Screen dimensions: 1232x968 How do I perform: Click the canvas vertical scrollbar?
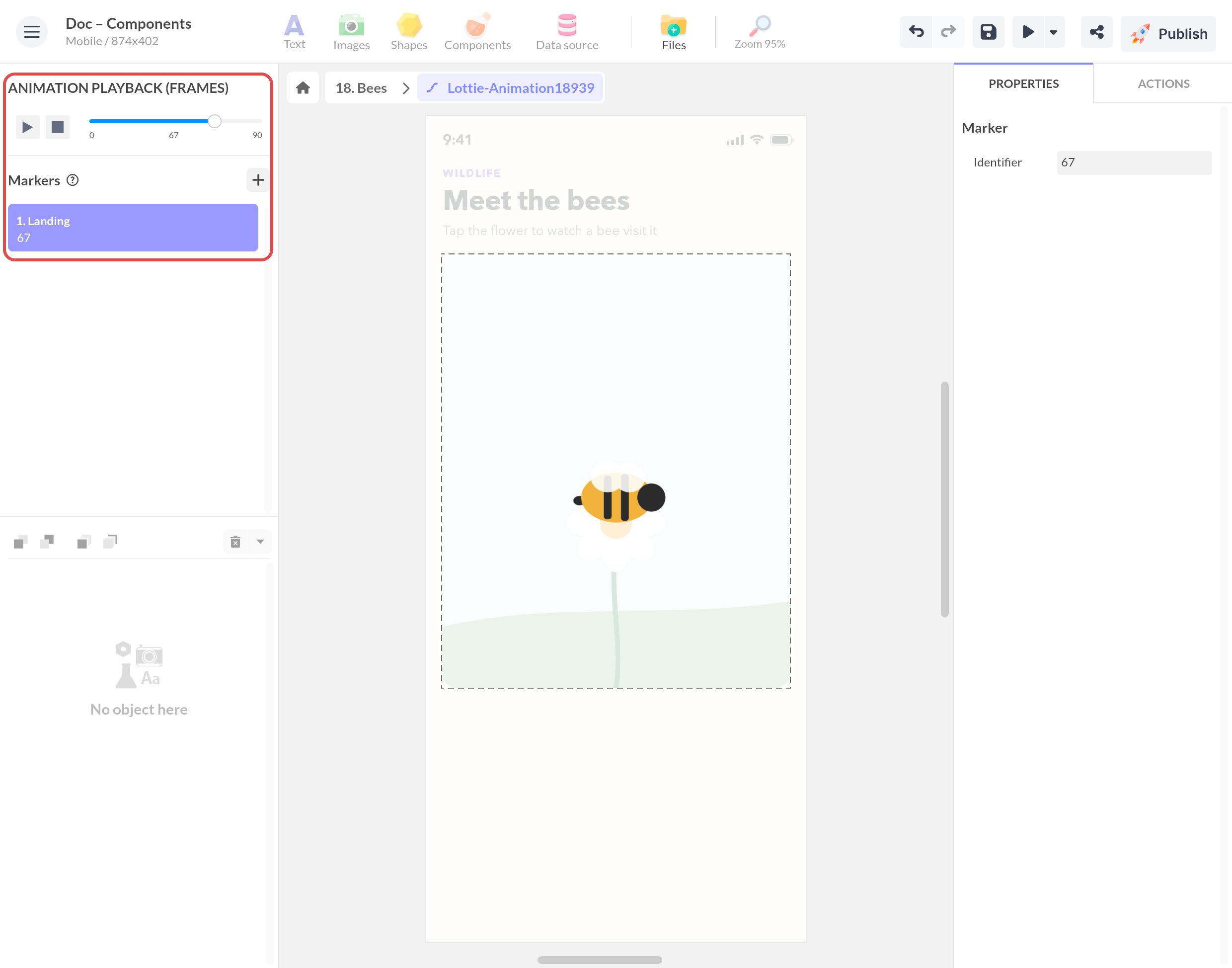944,499
